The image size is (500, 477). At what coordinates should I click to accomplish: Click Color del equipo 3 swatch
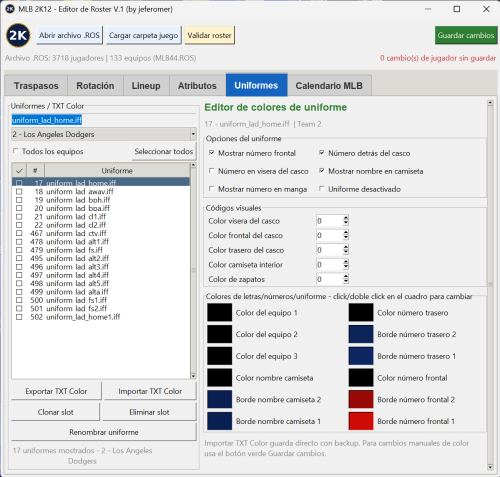(219, 356)
